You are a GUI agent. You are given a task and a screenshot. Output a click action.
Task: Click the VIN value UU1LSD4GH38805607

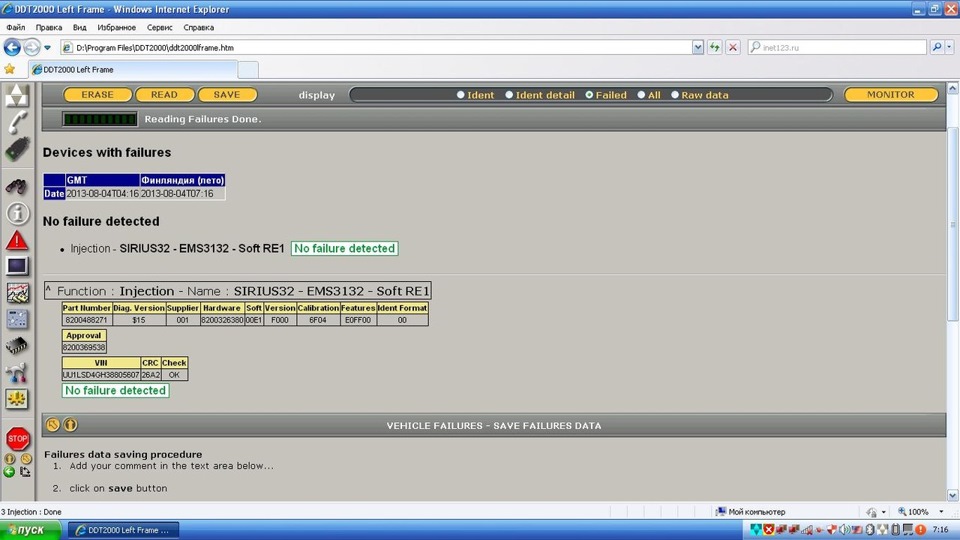tap(101, 375)
